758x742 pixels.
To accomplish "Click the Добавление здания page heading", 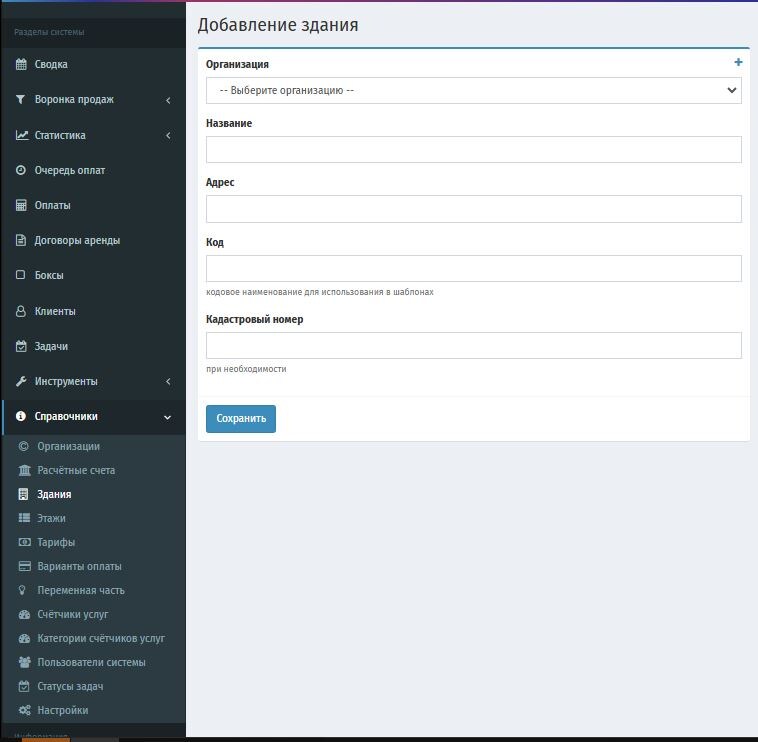I will [x=278, y=25].
